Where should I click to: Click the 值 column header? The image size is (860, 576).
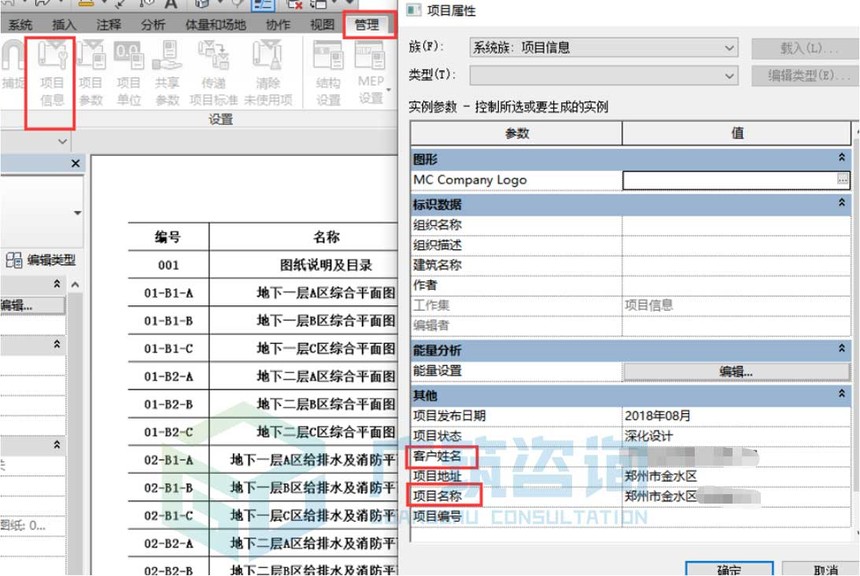[737, 133]
